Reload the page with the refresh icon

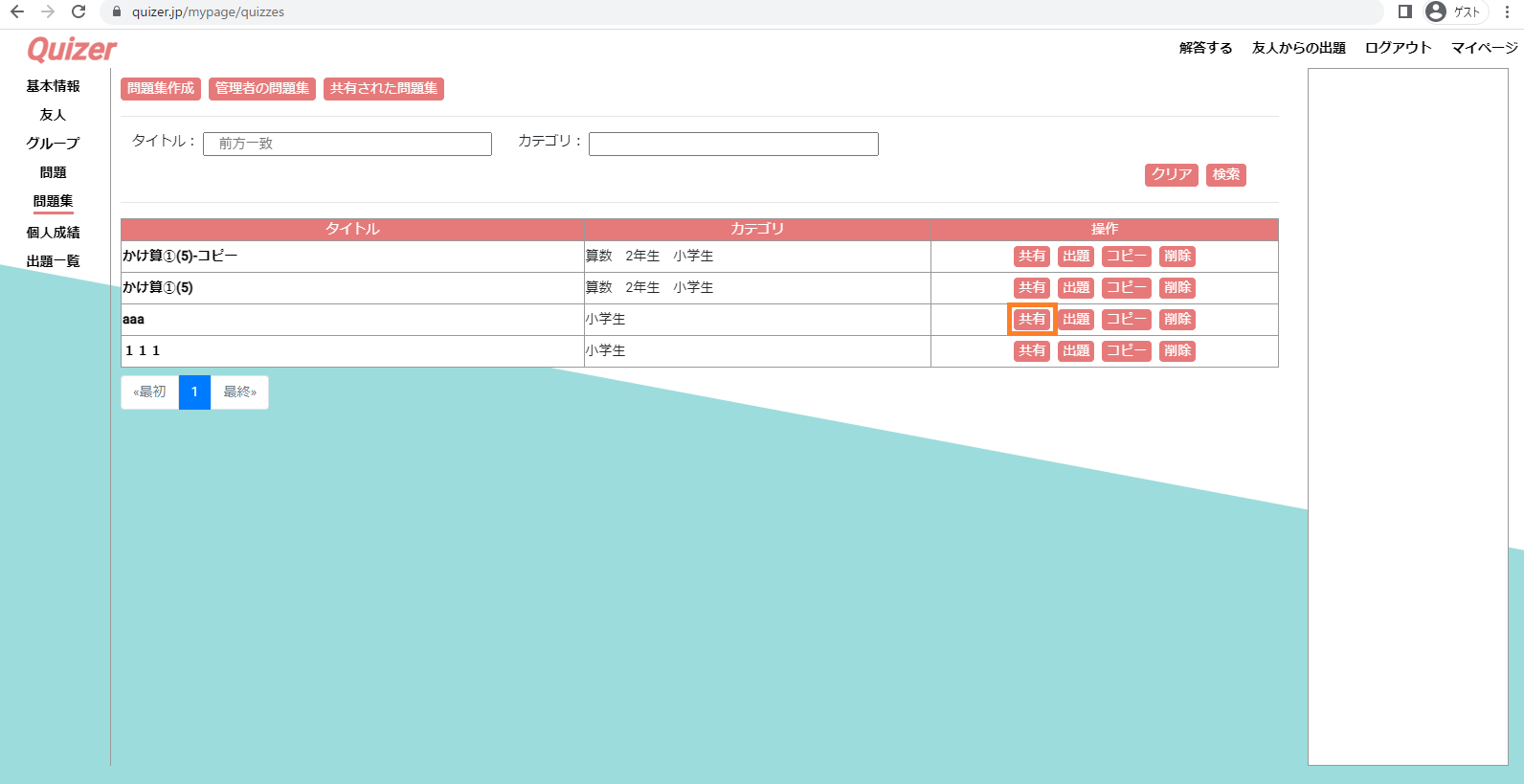78,11
